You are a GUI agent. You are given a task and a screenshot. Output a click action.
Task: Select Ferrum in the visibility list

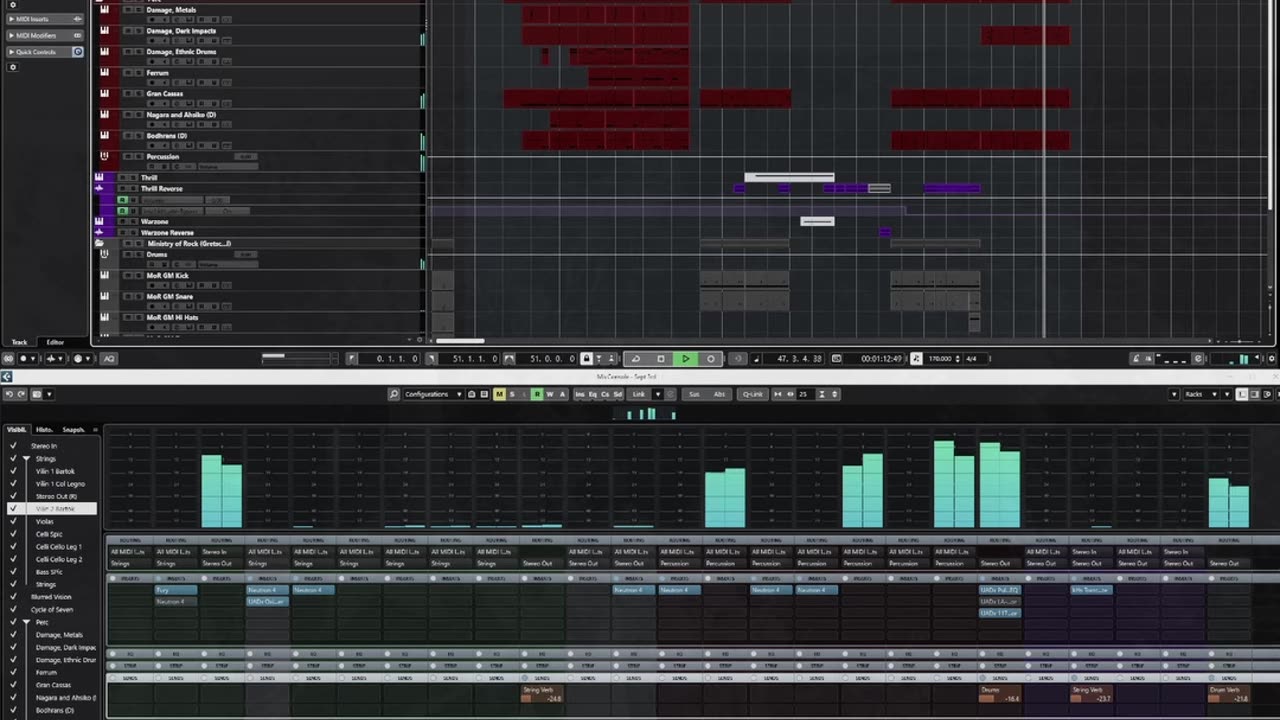point(46,672)
